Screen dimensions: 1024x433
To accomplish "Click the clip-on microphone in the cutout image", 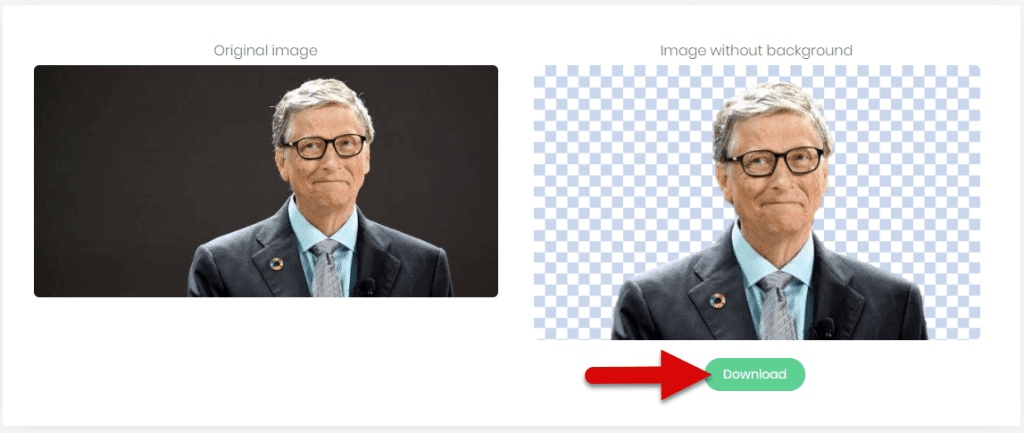I will (824, 327).
